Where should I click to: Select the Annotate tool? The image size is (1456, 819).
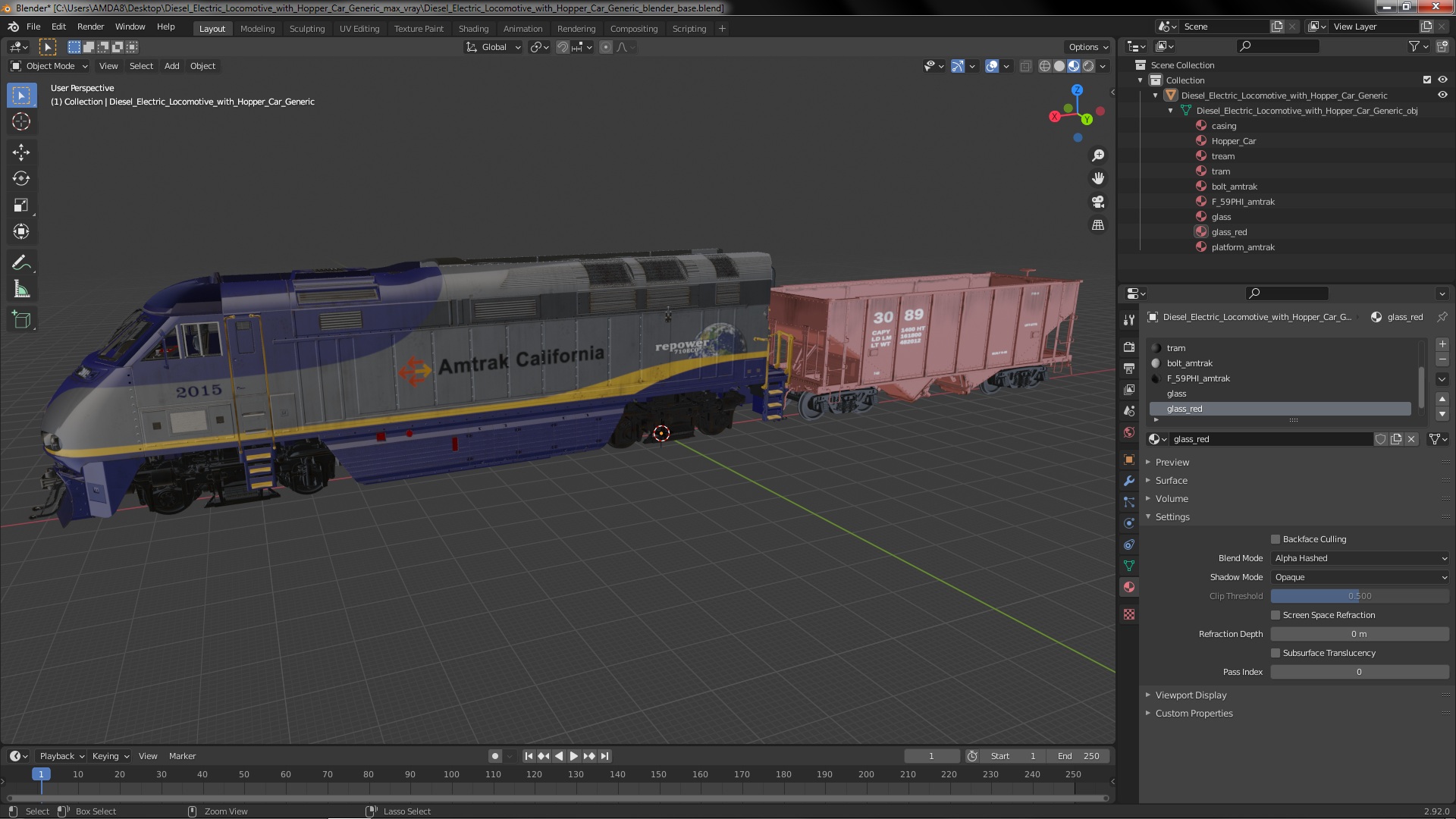point(21,262)
